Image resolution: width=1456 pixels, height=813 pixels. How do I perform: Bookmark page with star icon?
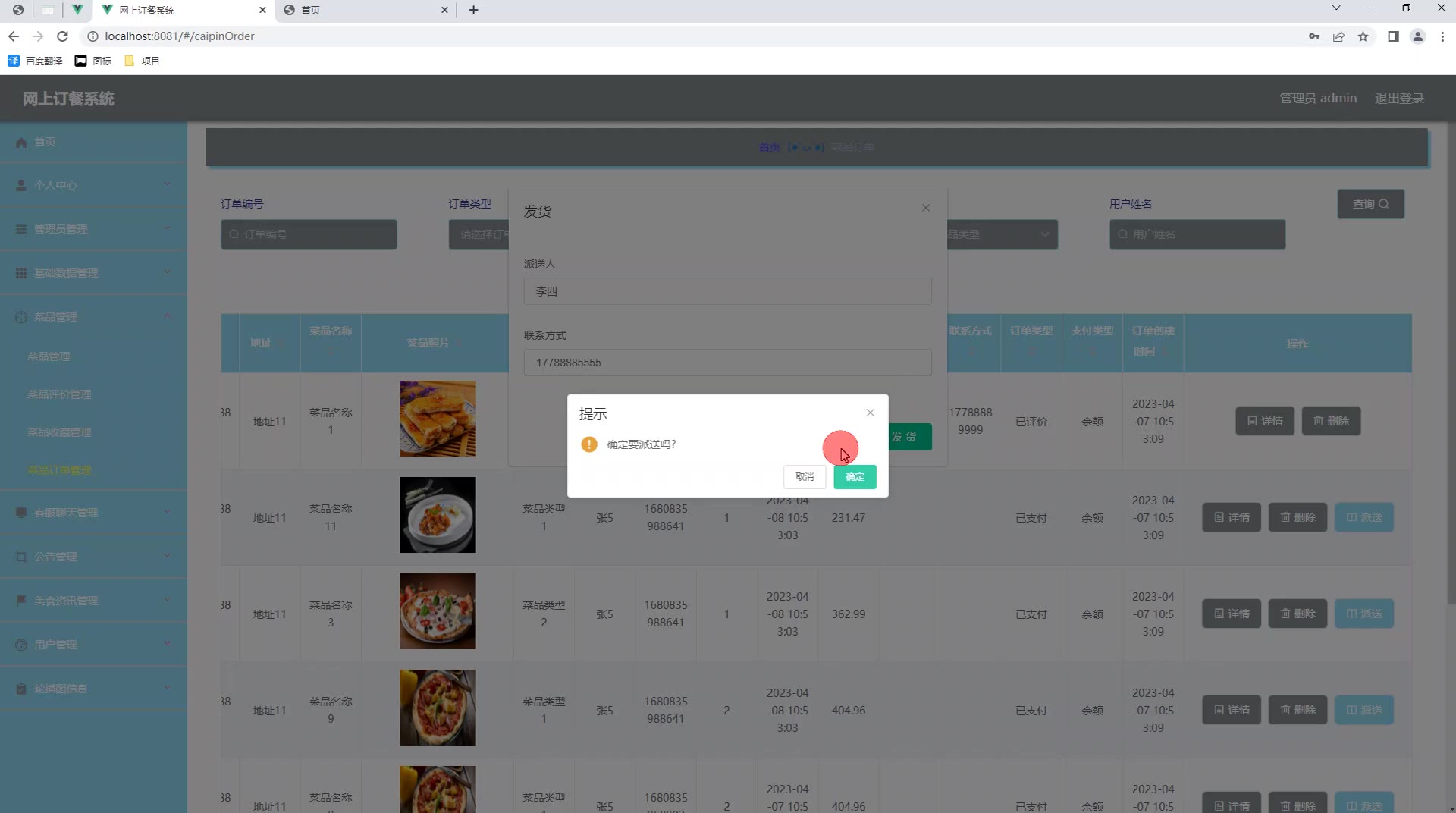point(1363,36)
